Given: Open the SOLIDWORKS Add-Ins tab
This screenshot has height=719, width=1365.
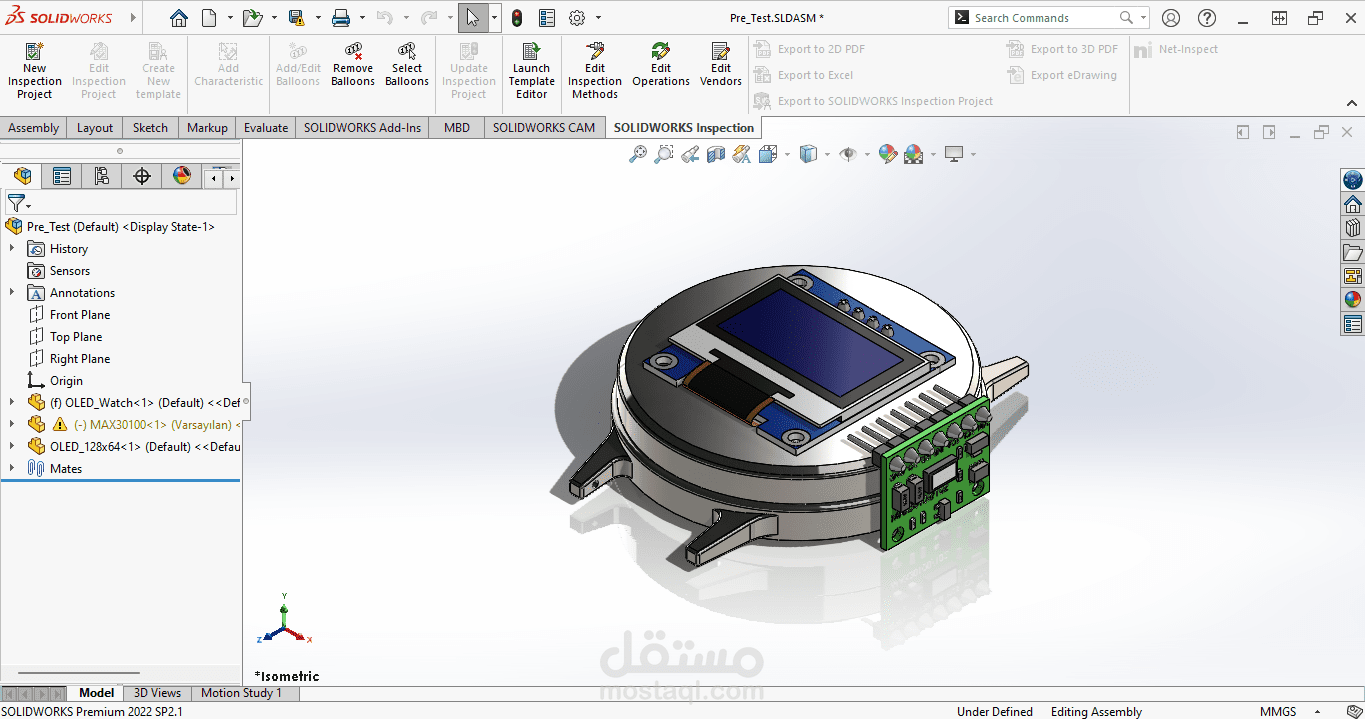Looking at the screenshot, I should coord(362,127).
